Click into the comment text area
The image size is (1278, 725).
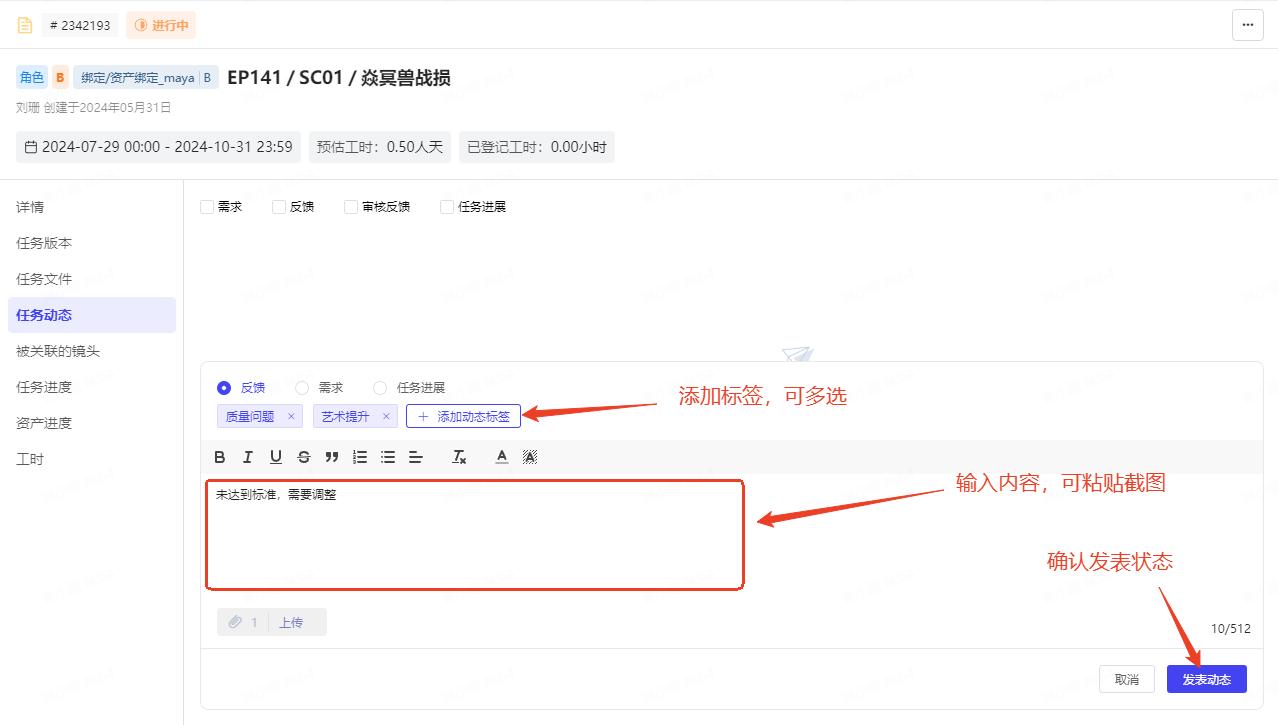click(x=475, y=535)
